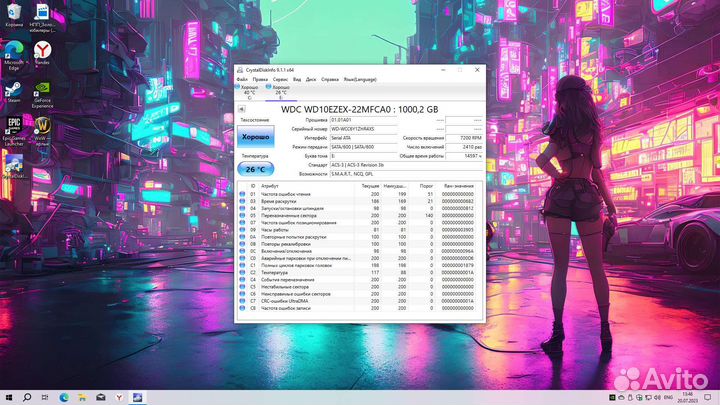The image size is (720, 405).
Task: Open the World of Warcraft desktop icon
Action: coord(42,126)
